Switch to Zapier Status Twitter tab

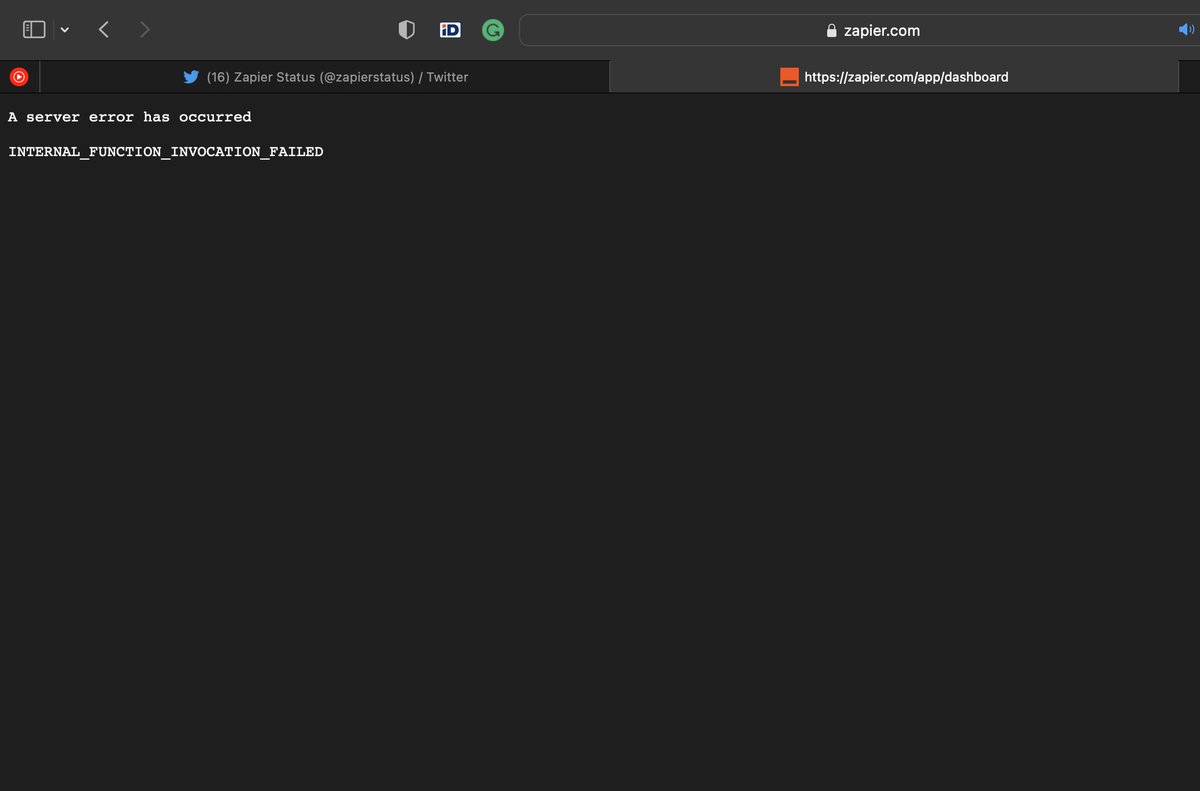pyautogui.click(x=325, y=77)
